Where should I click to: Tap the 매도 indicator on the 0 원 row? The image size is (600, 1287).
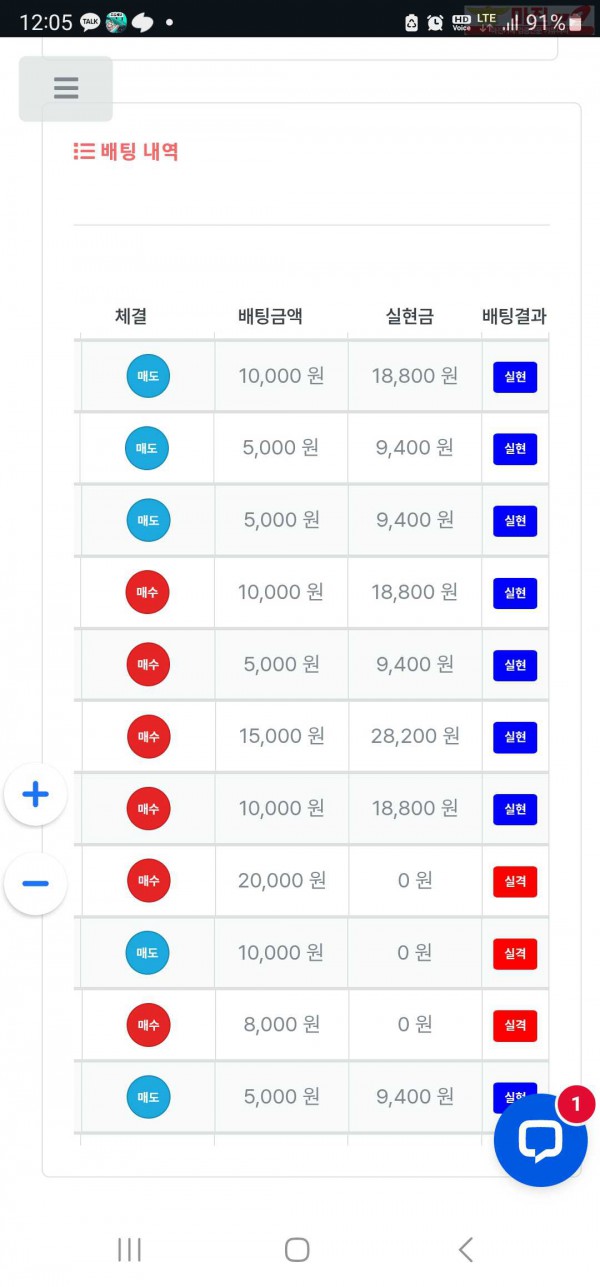point(147,953)
